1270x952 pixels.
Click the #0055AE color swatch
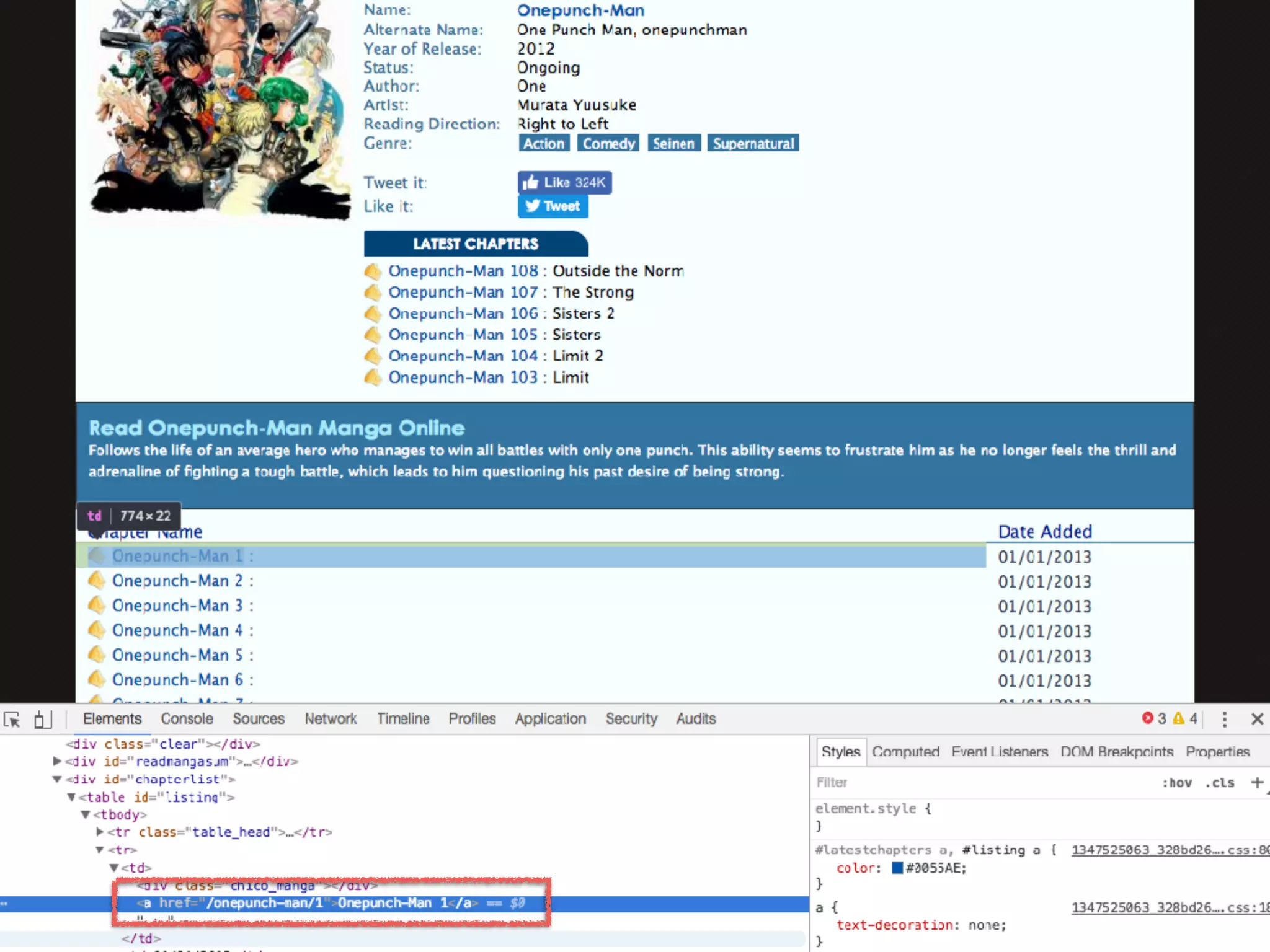897,868
